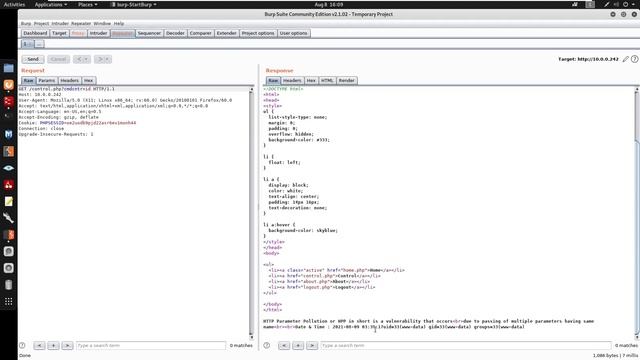This screenshot has height=360, width=640.
Task: Go back to previous request in history
Action: [x=78, y=59]
